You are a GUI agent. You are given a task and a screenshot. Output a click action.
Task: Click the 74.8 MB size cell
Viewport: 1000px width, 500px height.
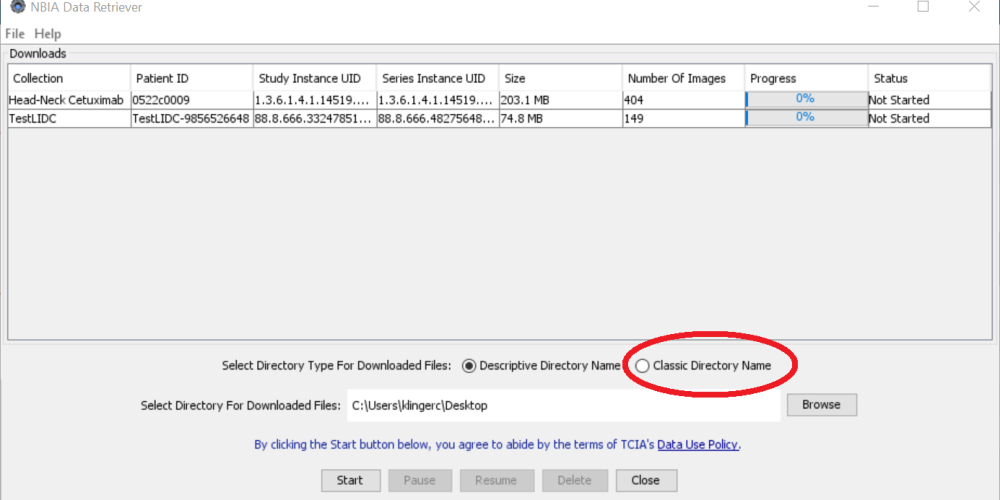[561, 119]
